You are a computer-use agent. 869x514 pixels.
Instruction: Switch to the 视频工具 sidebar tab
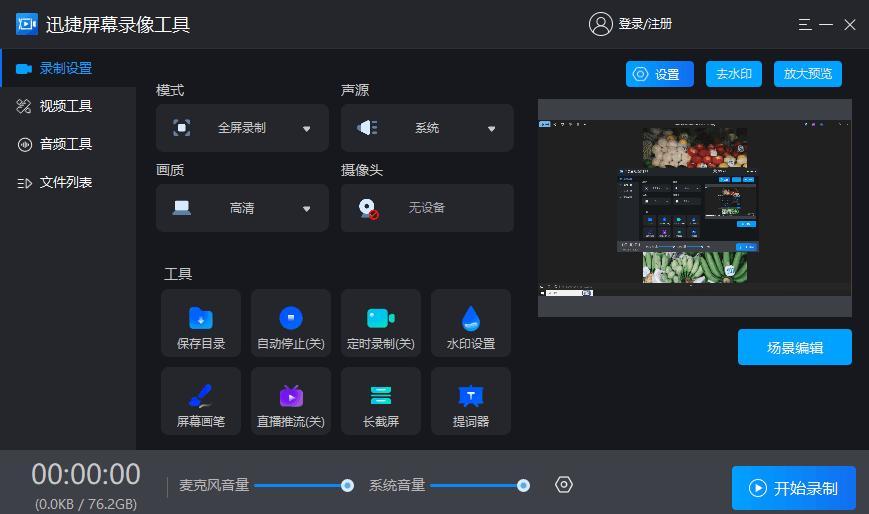(66, 106)
